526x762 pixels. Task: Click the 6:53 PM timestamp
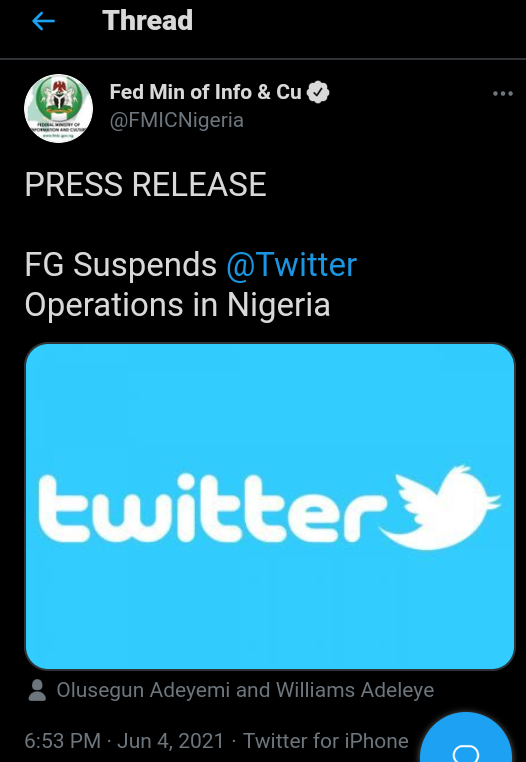point(63,741)
